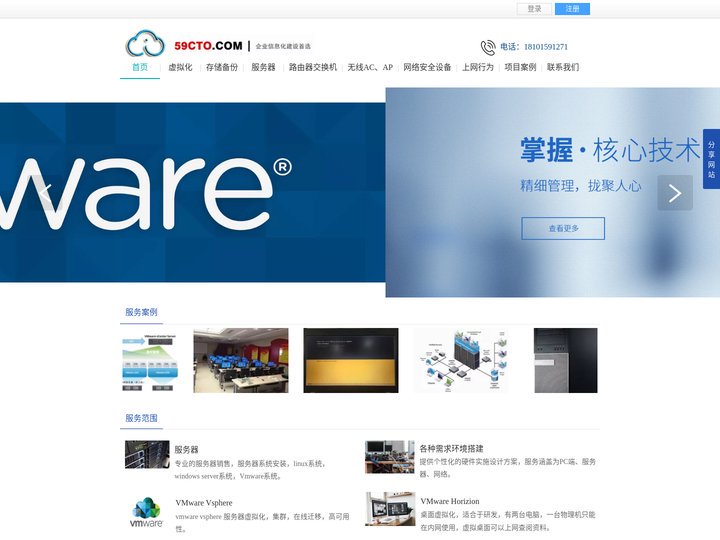The image size is (720, 540).
Task: Select the 首页 navigation tab
Action: click(140, 68)
